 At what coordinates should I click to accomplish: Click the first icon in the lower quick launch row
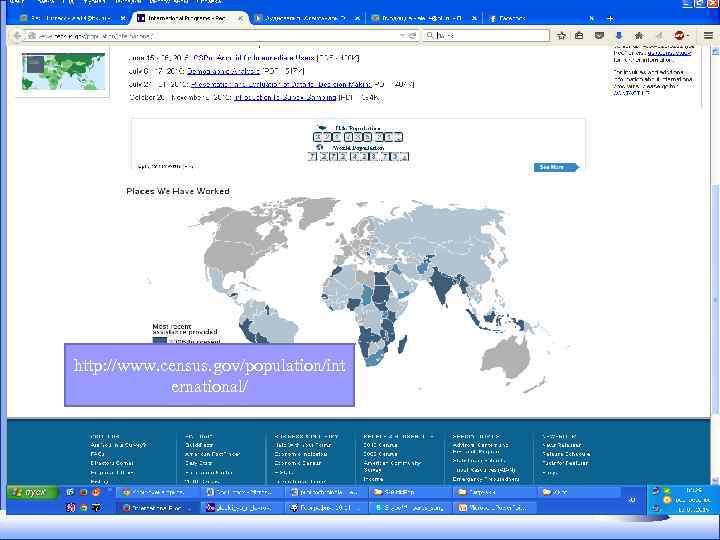(x=70, y=508)
